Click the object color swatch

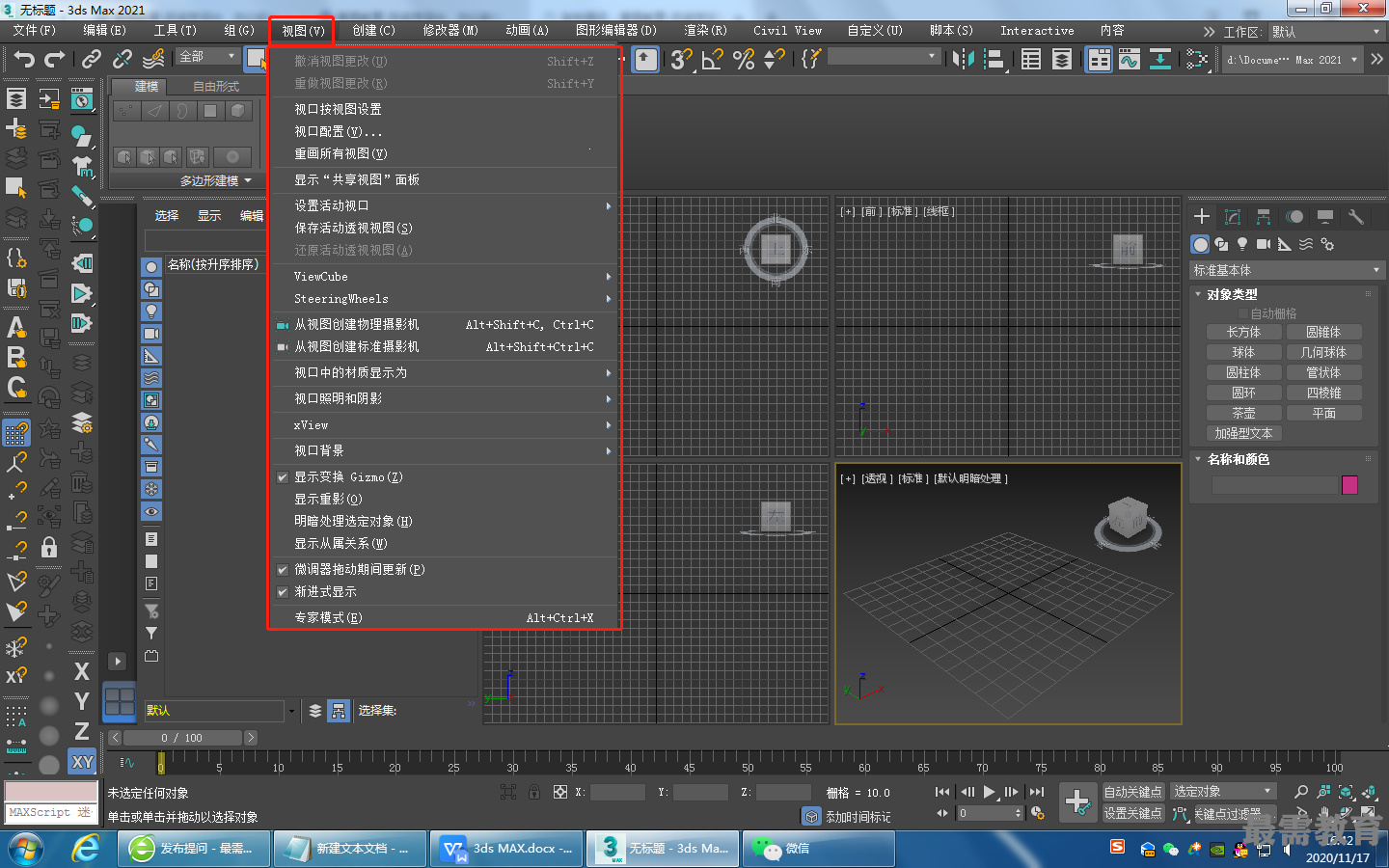coord(1349,485)
